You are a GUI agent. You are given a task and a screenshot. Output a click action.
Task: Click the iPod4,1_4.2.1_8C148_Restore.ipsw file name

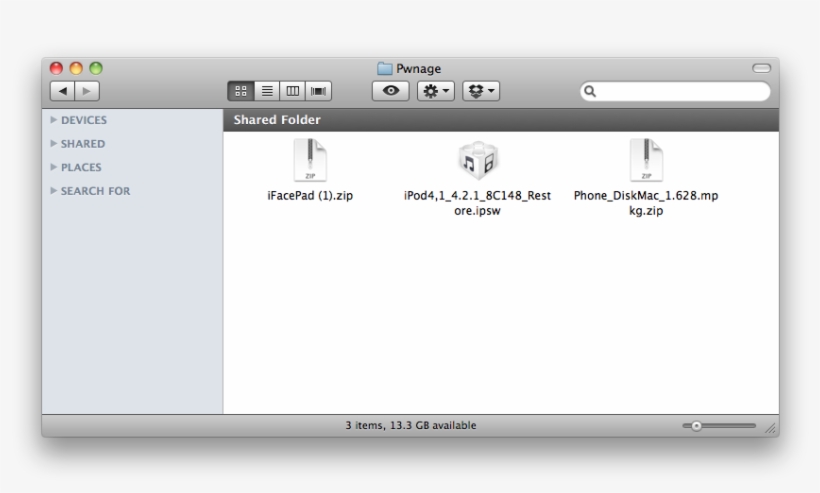tap(477, 203)
